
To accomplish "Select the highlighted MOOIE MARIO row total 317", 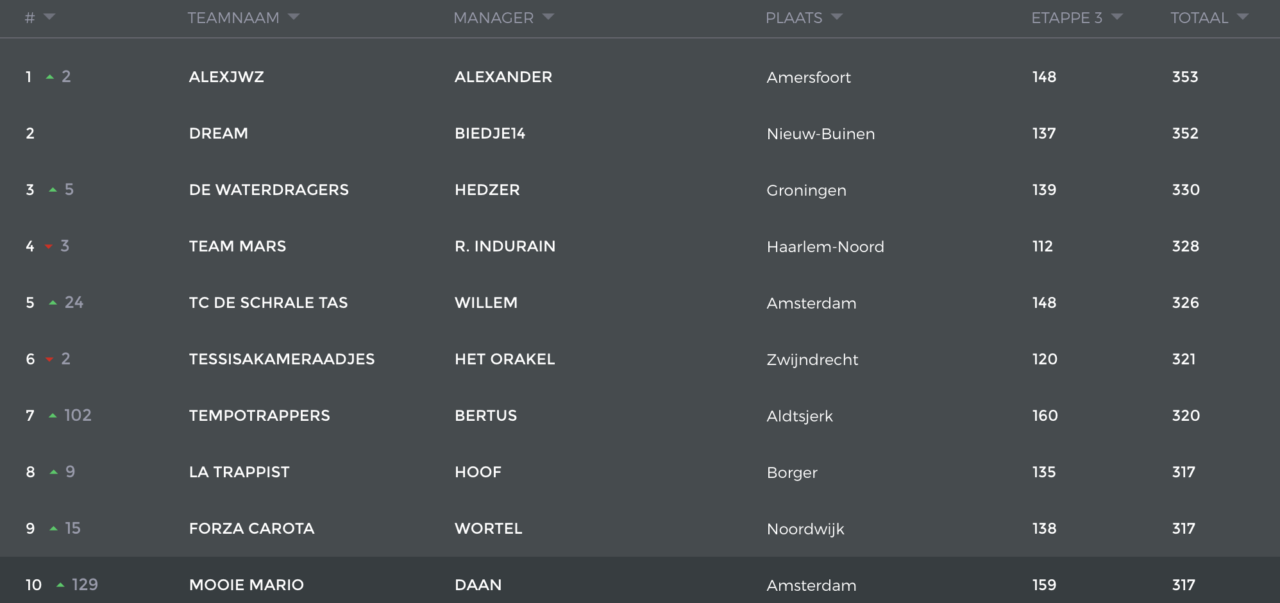I will (x=1184, y=585).
